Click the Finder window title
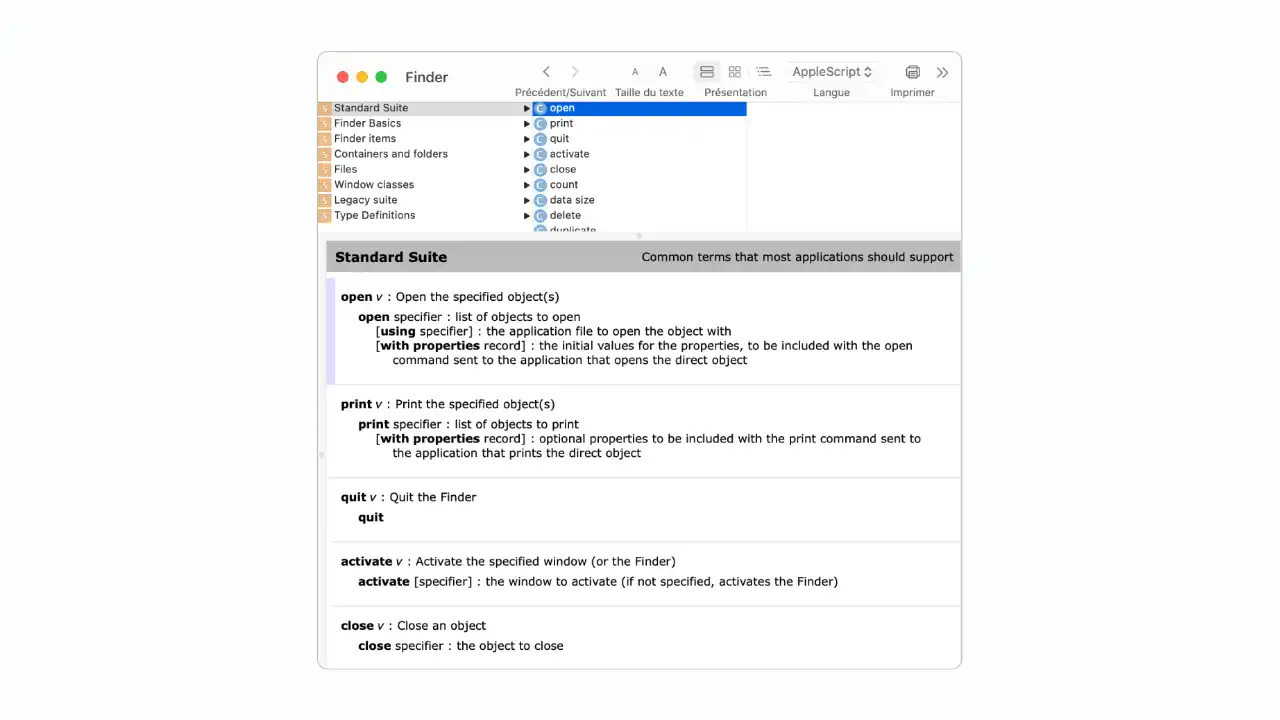 coord(426,77)
